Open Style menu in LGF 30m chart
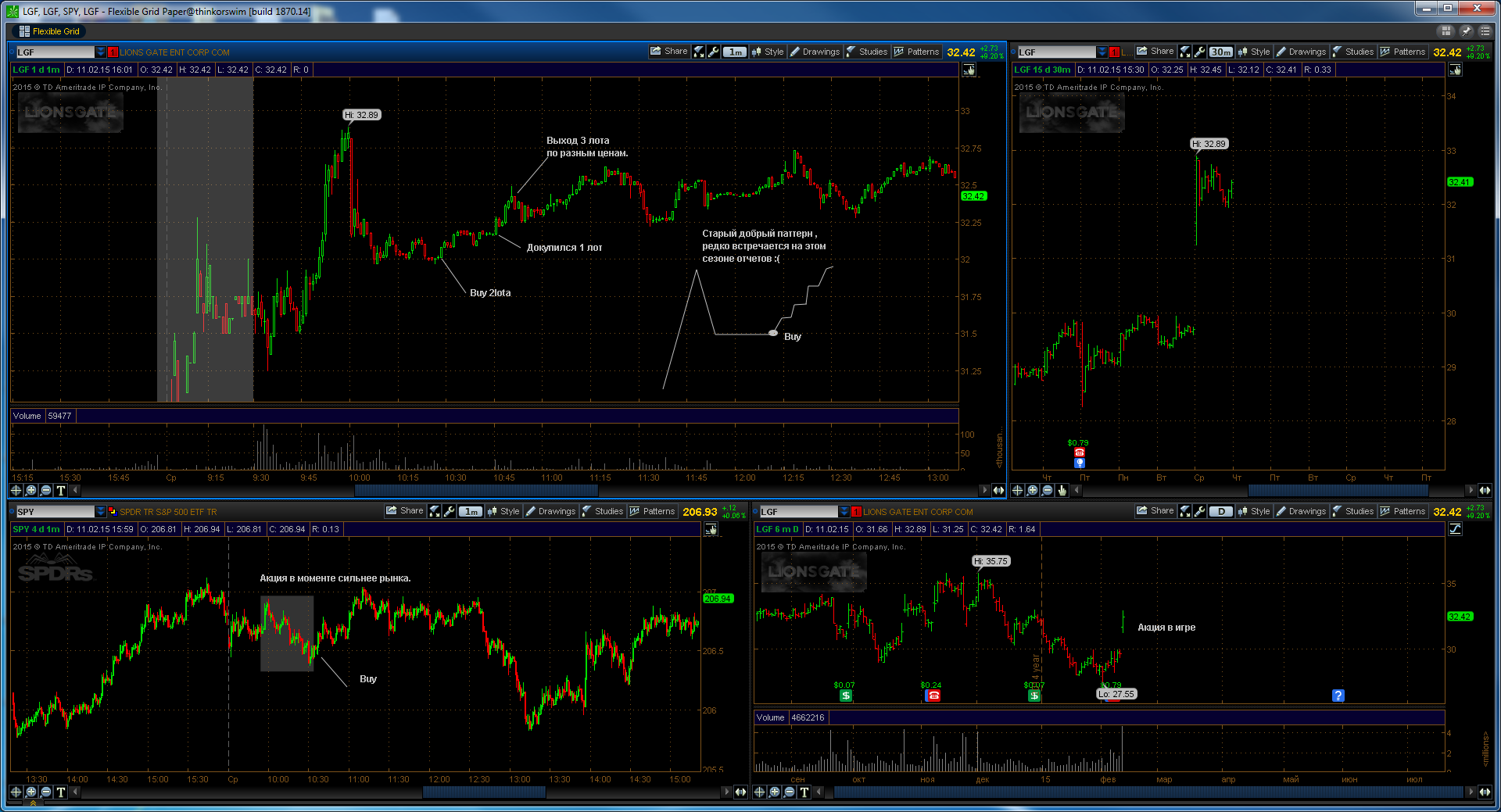Screen dimensions: 1501x812 point(1253,52)
